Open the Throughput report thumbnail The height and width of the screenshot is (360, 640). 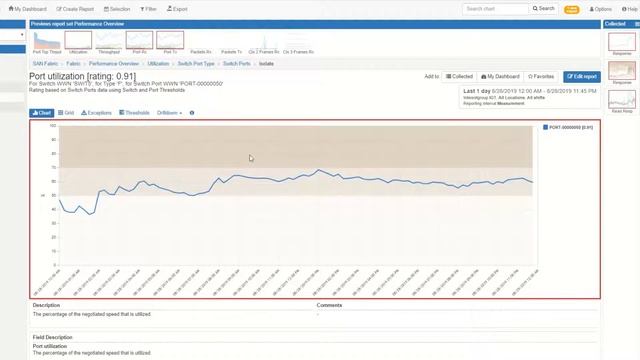(109, 42)
